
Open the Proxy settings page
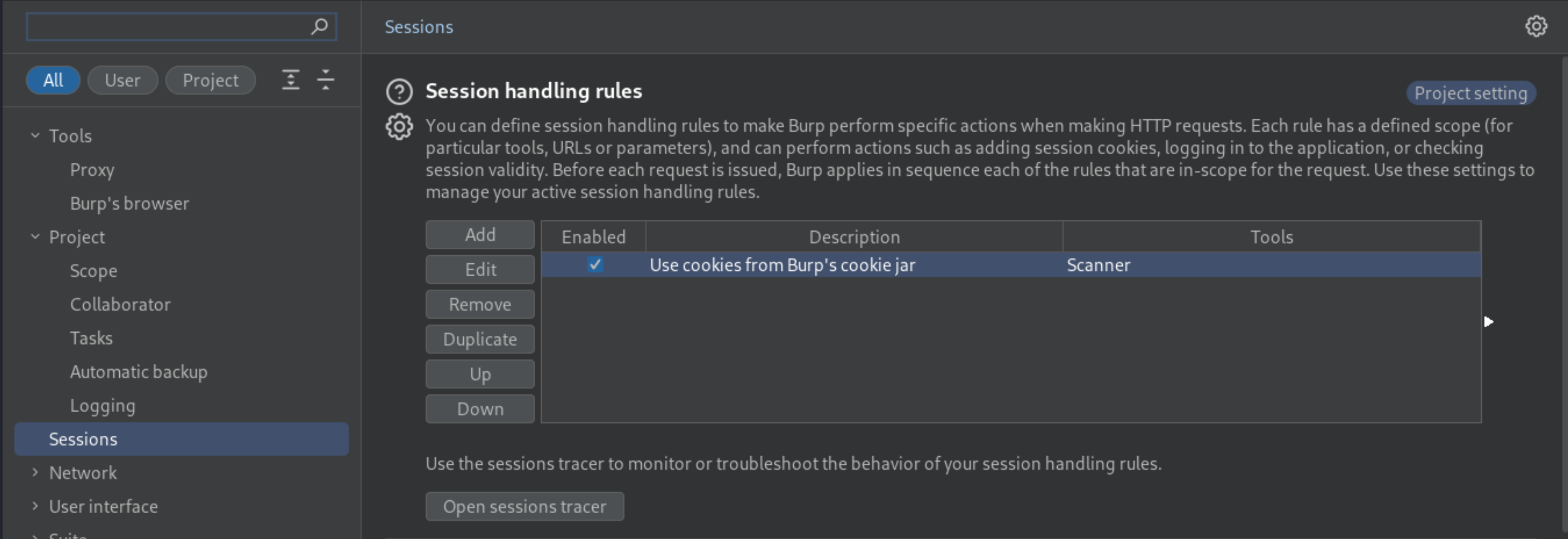point(92,170)
